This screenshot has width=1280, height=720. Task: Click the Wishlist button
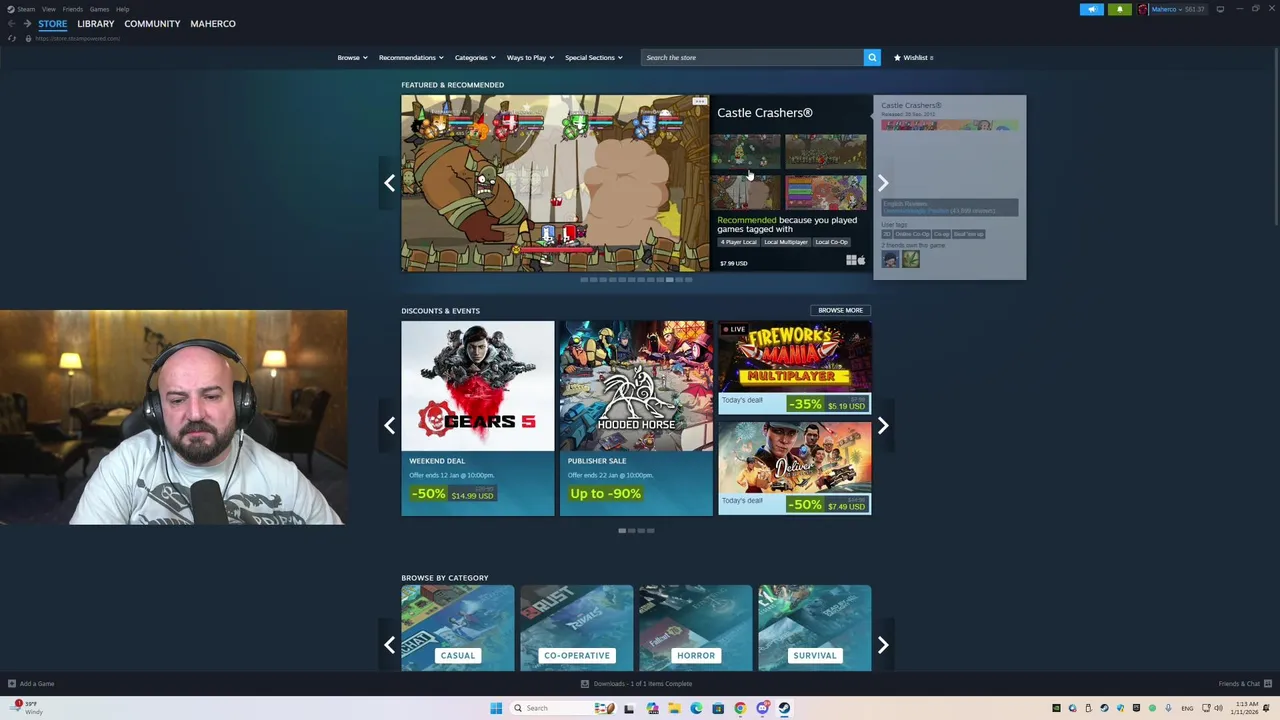pyautogui.click(x=913, y=57)
